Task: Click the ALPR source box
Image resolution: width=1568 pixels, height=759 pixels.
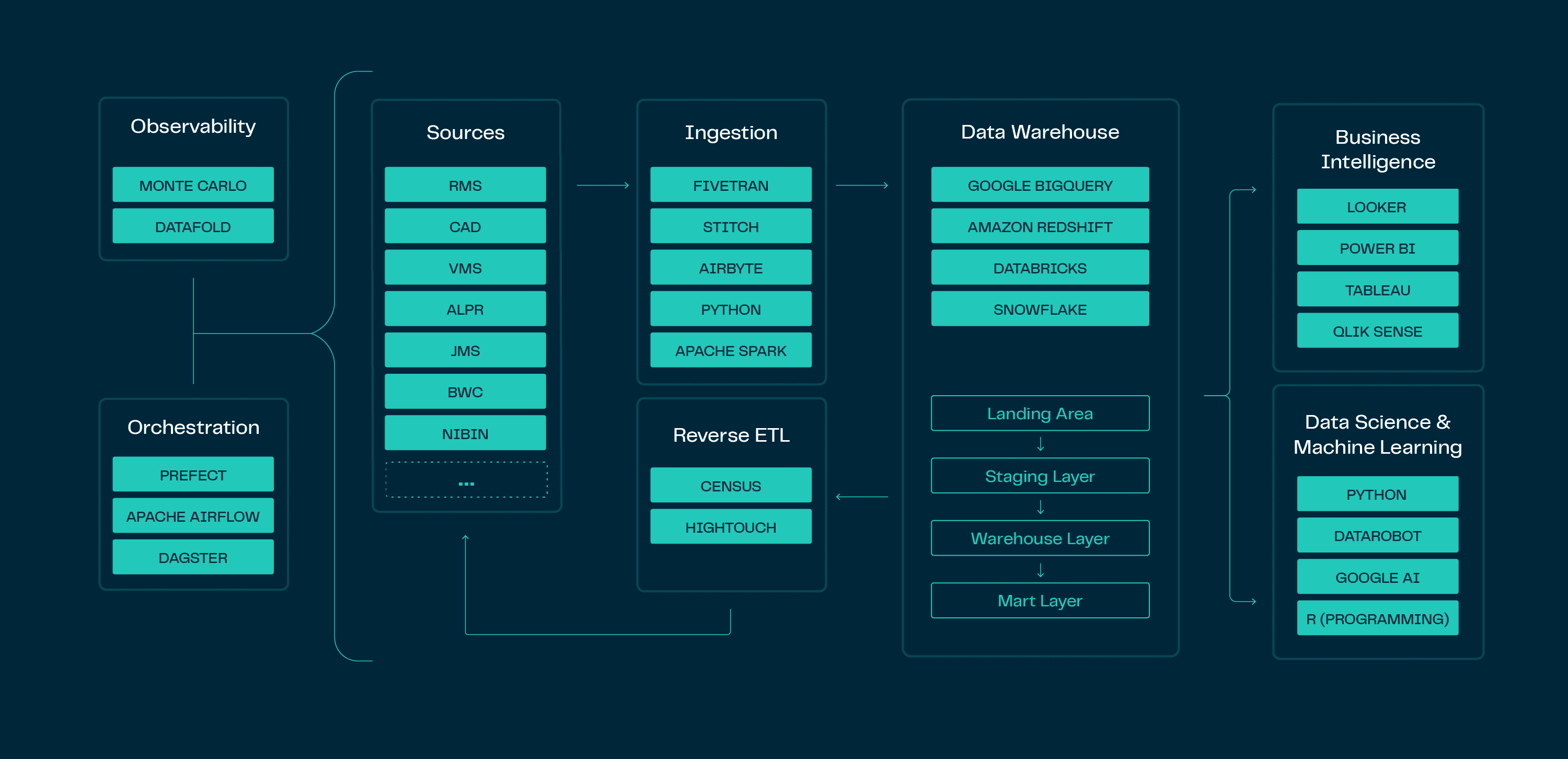Action: pos(465,308)
